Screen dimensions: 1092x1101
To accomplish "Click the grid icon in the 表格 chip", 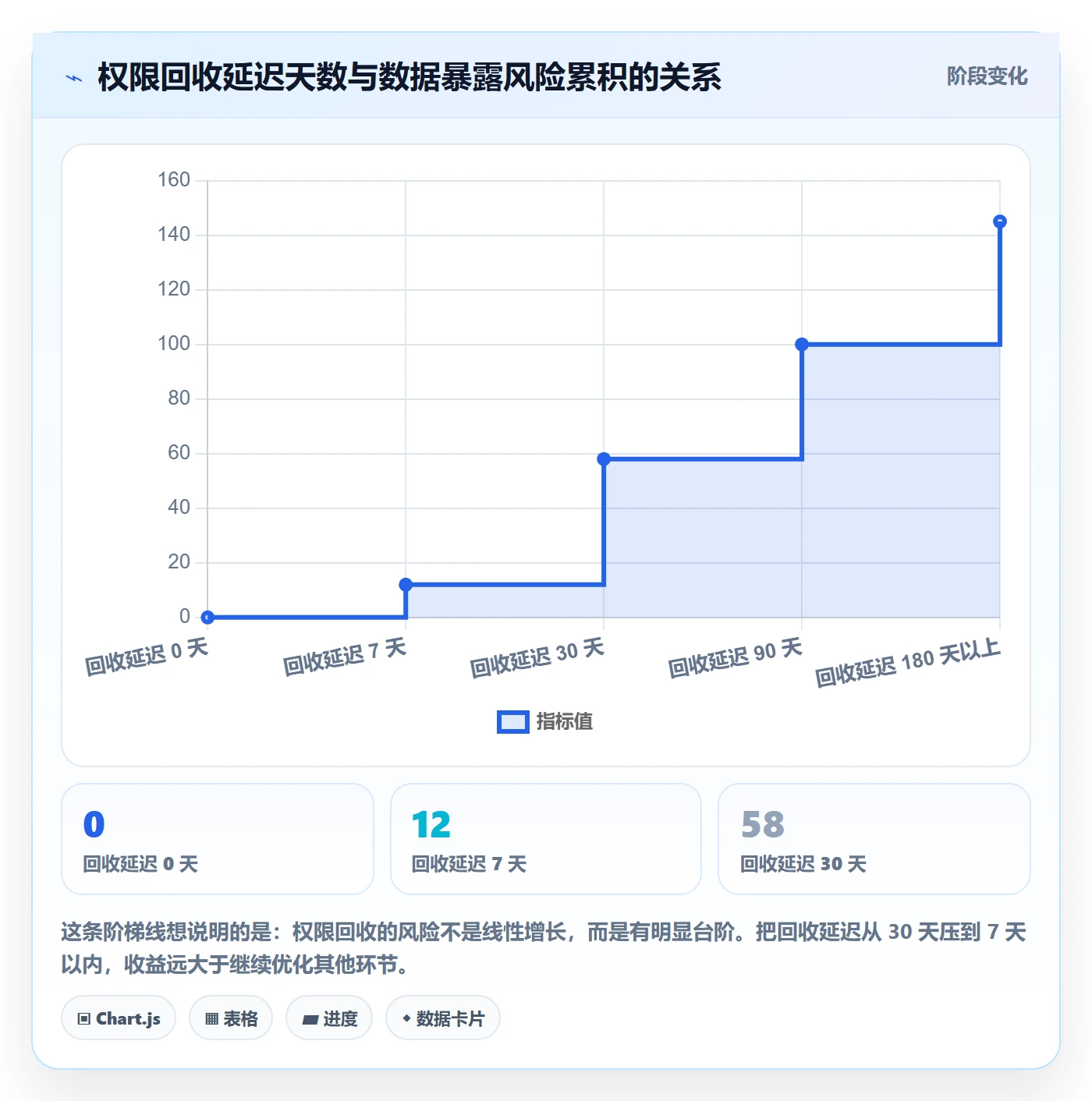I will 211,1019.
